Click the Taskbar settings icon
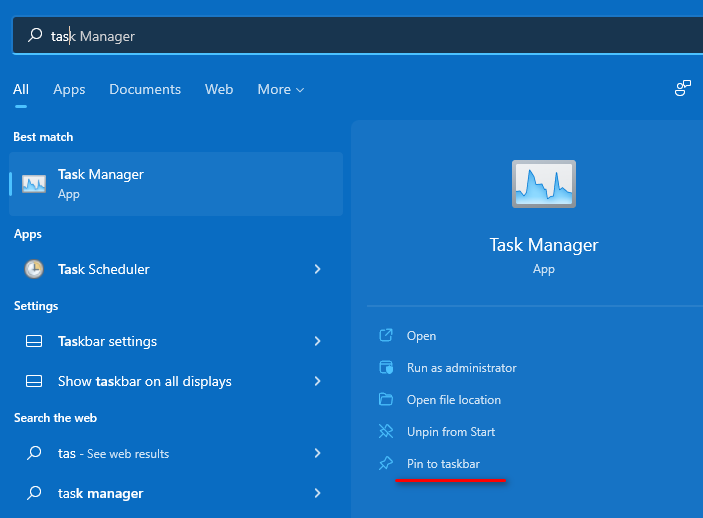 click(x=34, y=341)
